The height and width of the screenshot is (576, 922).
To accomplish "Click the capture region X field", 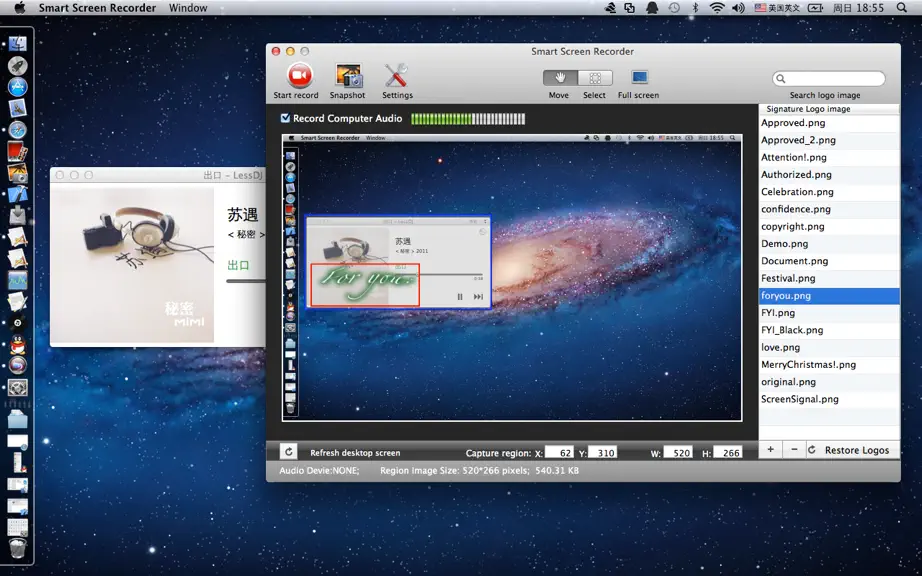I will click(x=559, y=452).
